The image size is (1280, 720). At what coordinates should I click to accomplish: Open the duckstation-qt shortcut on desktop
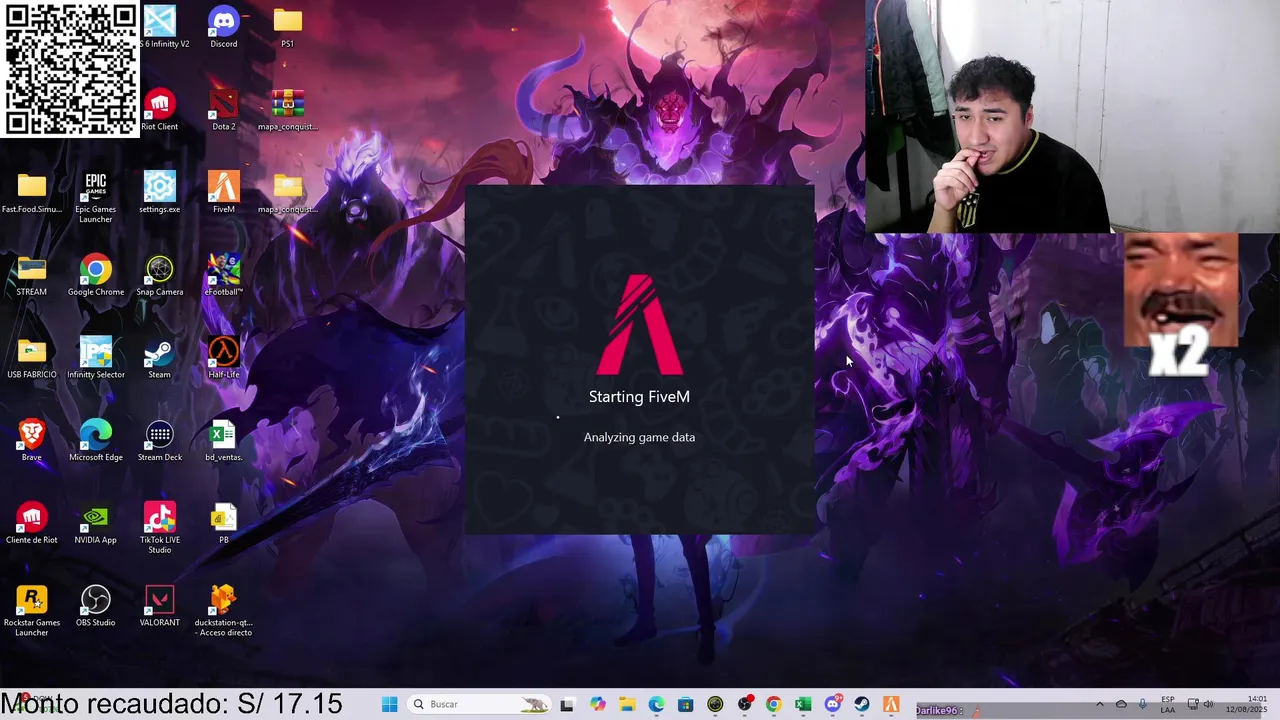point(223,610)
